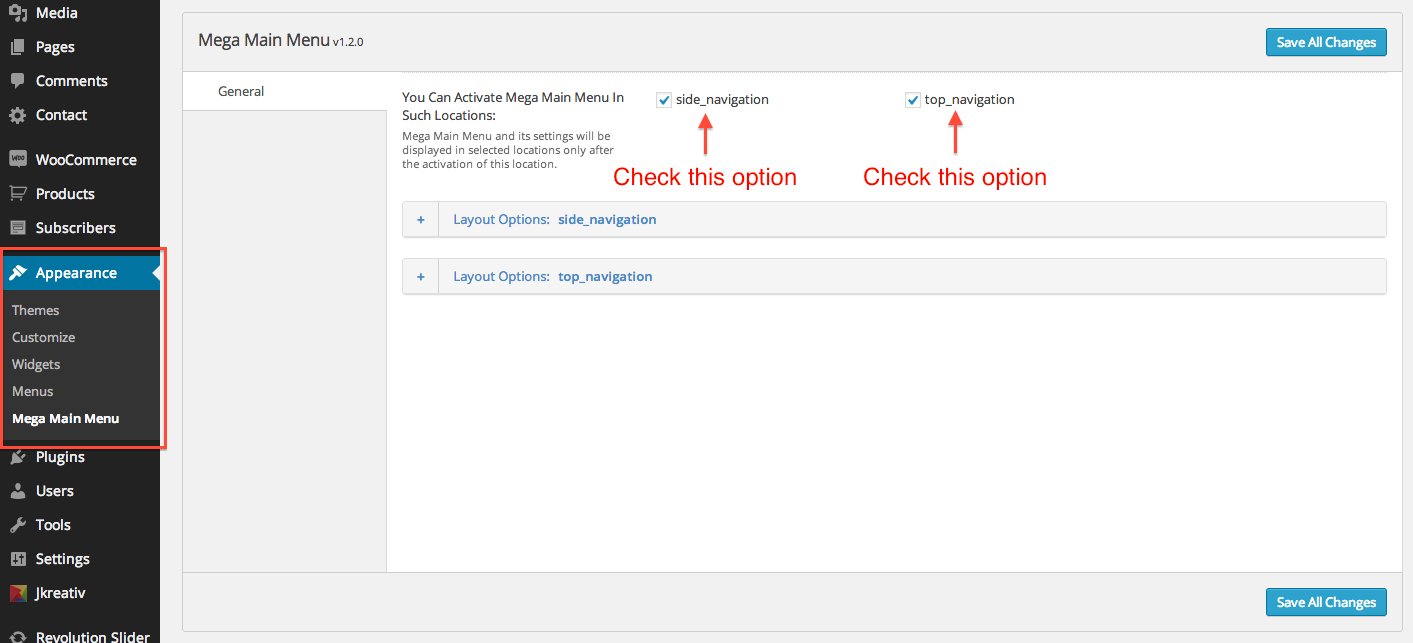The image size is (1413, 643).
Task: Click top Save All Changes button
Action: click(1326, 42)
